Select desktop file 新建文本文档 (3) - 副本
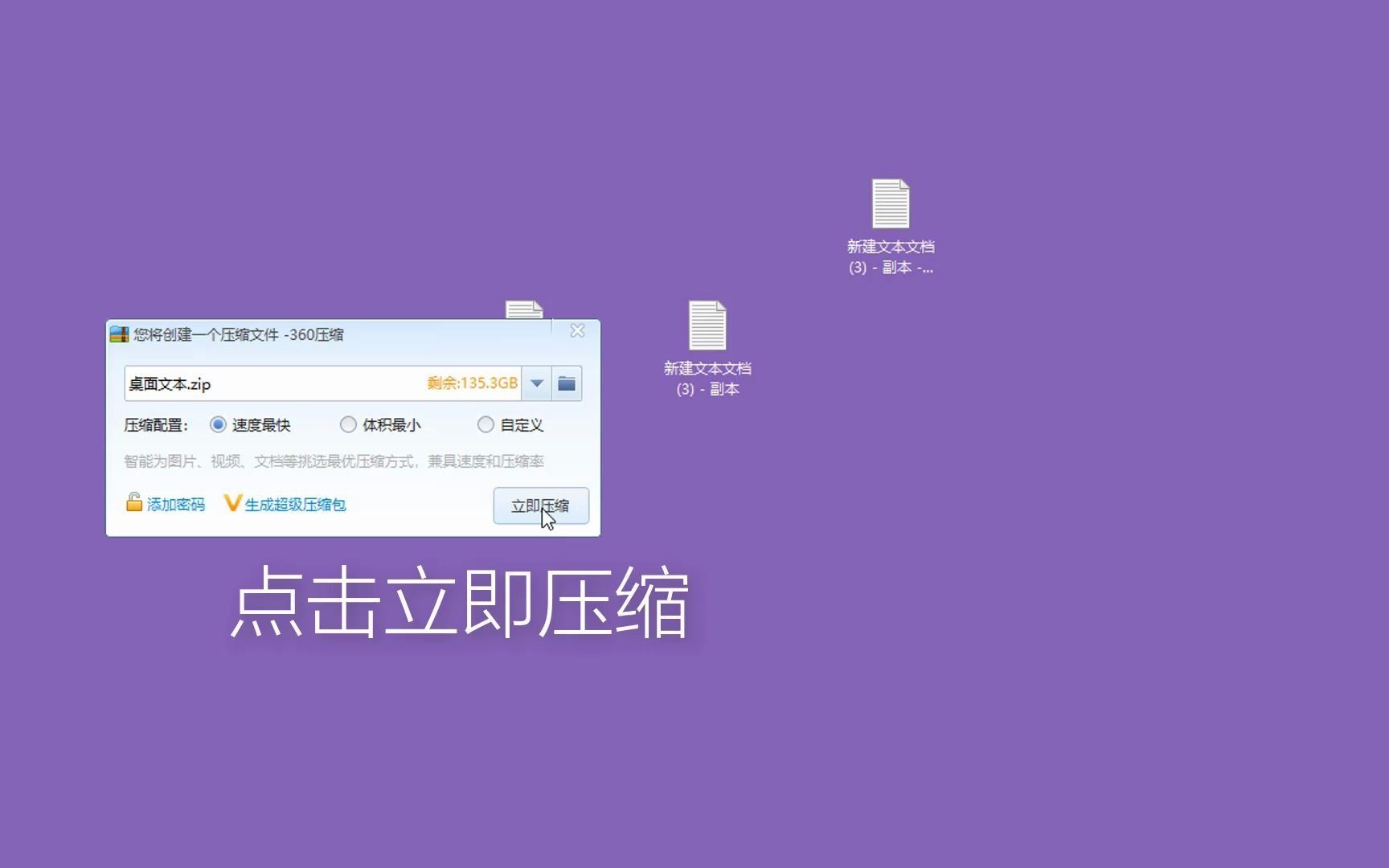This screenshot has width=1389, height=868. point(707,348)
